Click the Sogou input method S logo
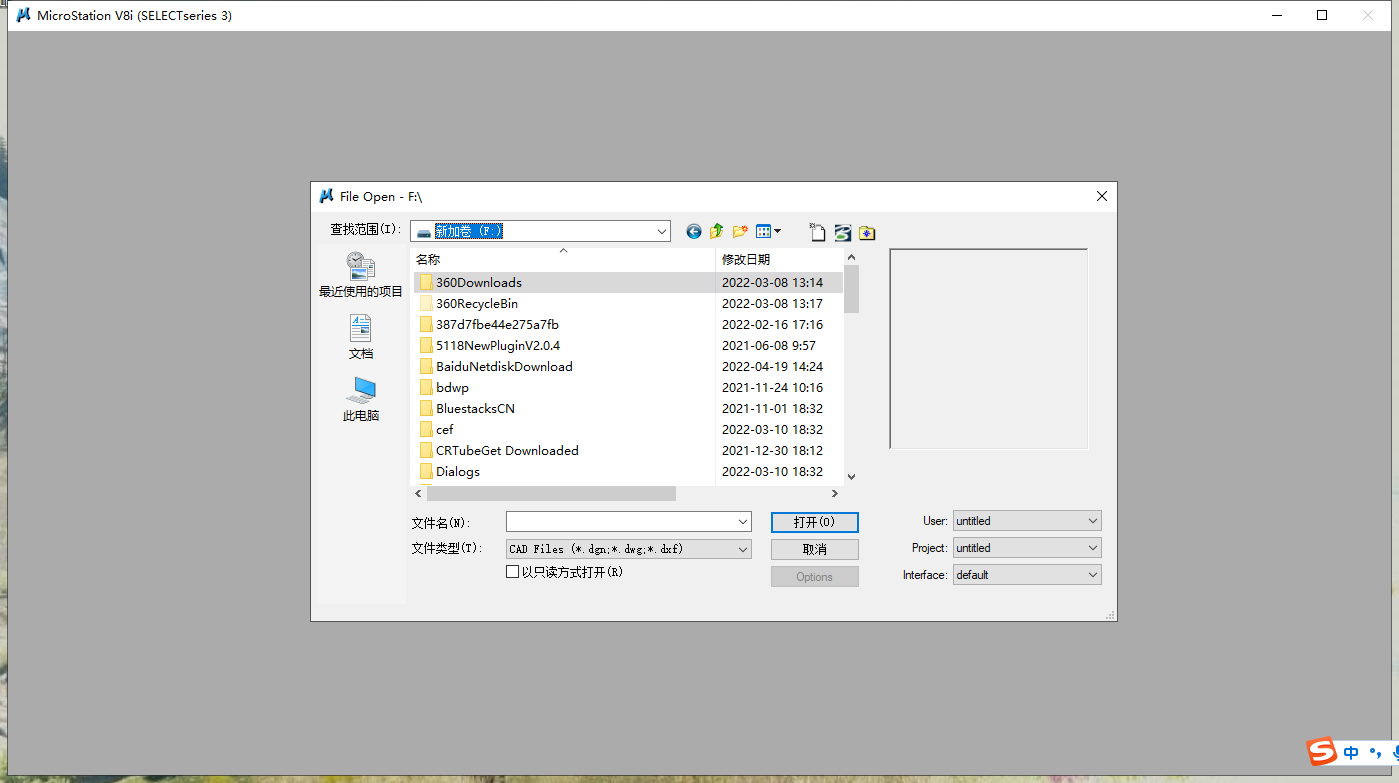The image size is (1399, 783). 1322,752
